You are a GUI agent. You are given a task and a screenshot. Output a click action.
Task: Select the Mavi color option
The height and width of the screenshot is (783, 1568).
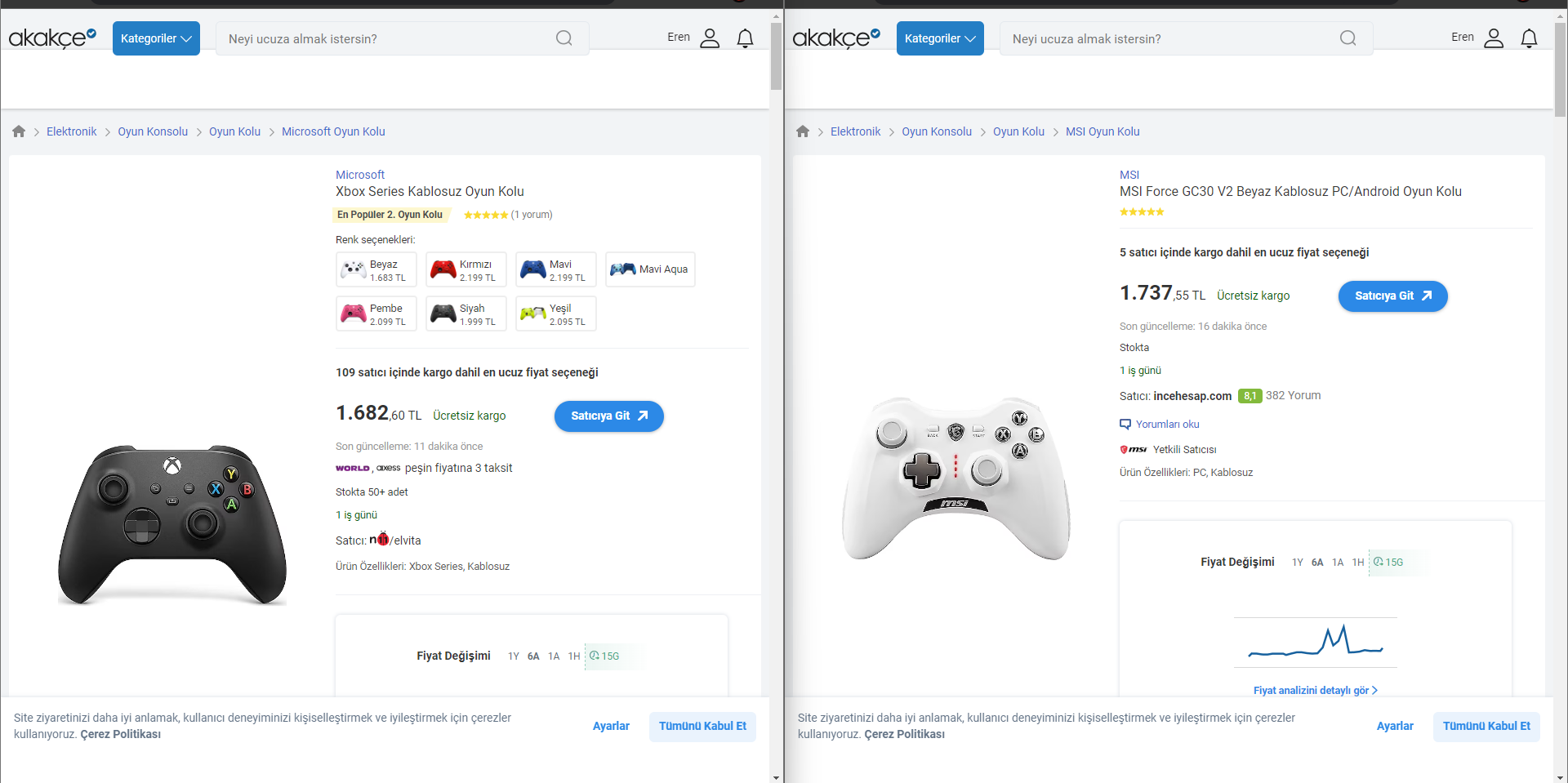coord(556,269)
